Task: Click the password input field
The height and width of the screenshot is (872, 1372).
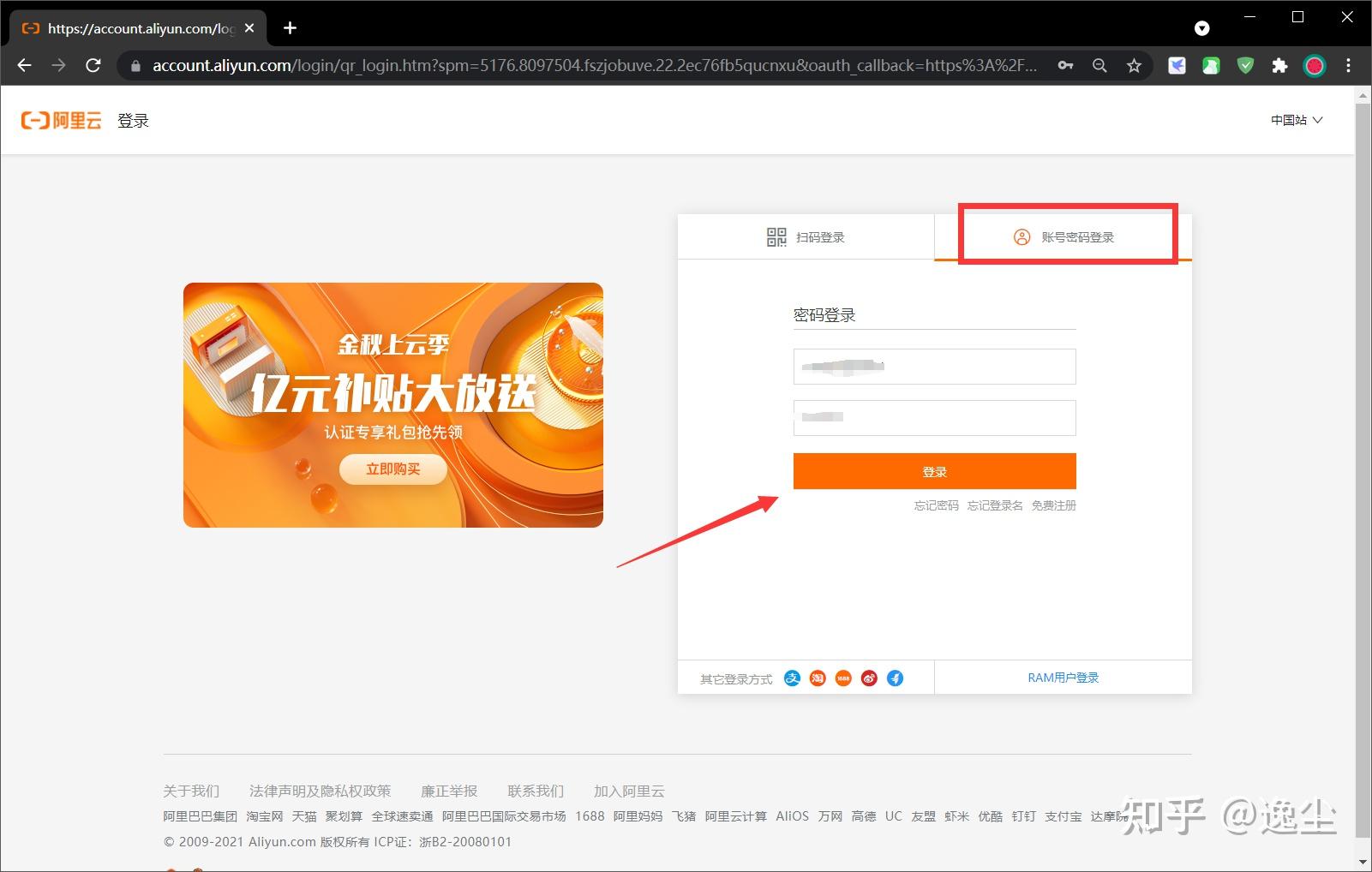Action: (x=934, y=418)
